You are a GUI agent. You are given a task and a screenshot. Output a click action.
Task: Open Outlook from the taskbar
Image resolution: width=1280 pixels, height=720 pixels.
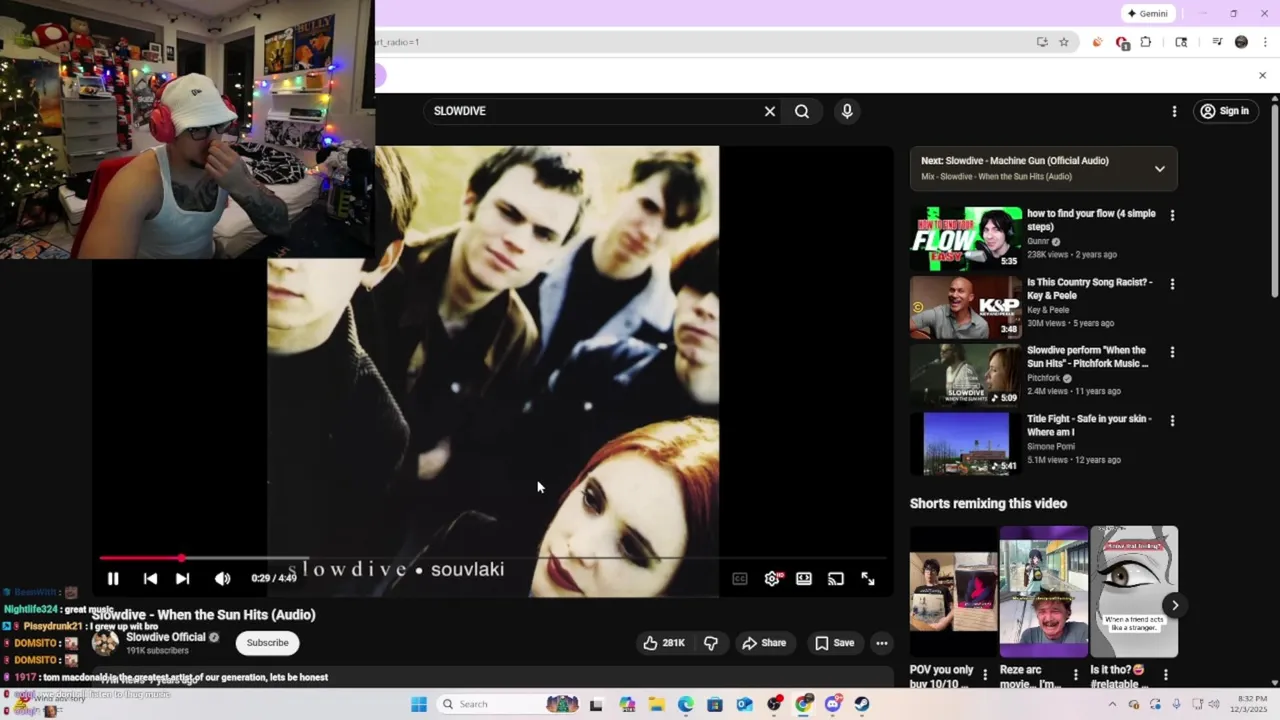pos(745,704)
